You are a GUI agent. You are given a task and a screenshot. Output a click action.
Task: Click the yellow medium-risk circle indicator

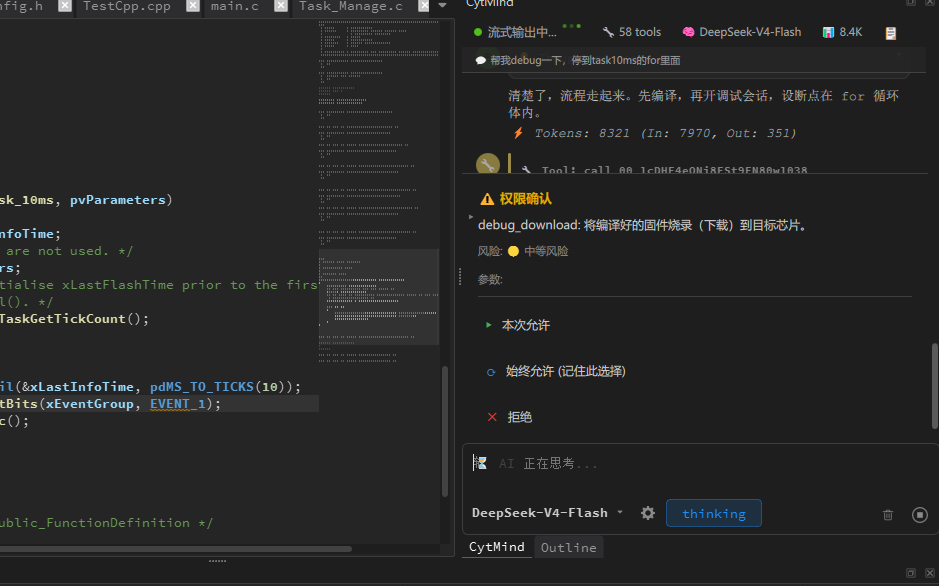513,251
